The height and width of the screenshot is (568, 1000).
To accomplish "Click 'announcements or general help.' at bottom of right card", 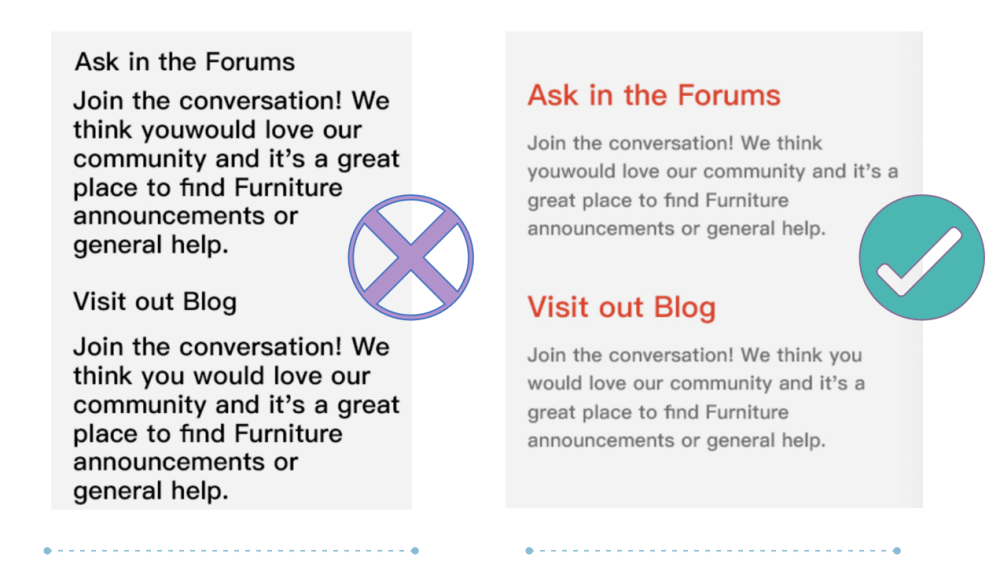I will point(676,441).
